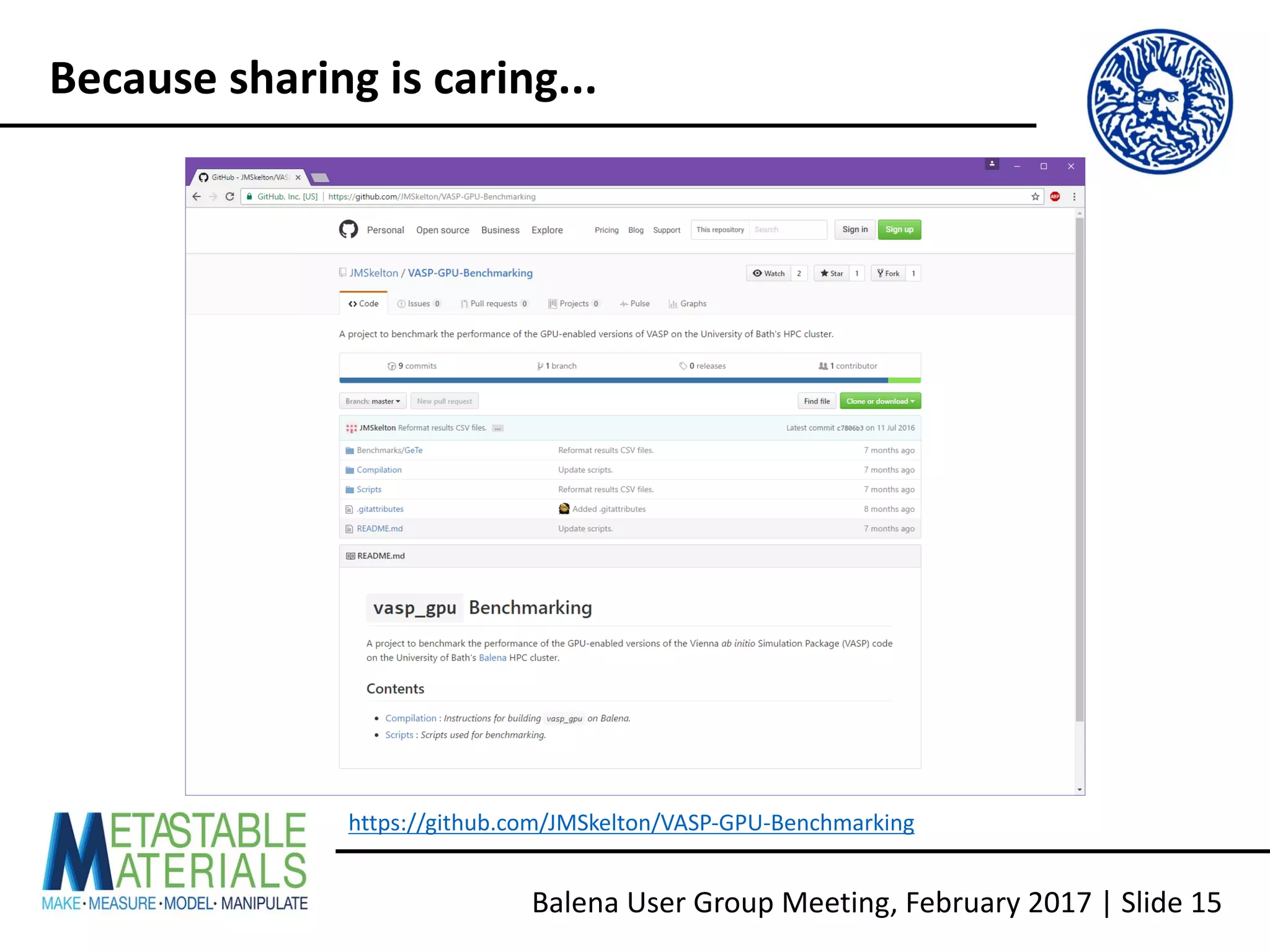1270x952 pixels.
Task: Click the repository Search field
Action: (788, 229)
